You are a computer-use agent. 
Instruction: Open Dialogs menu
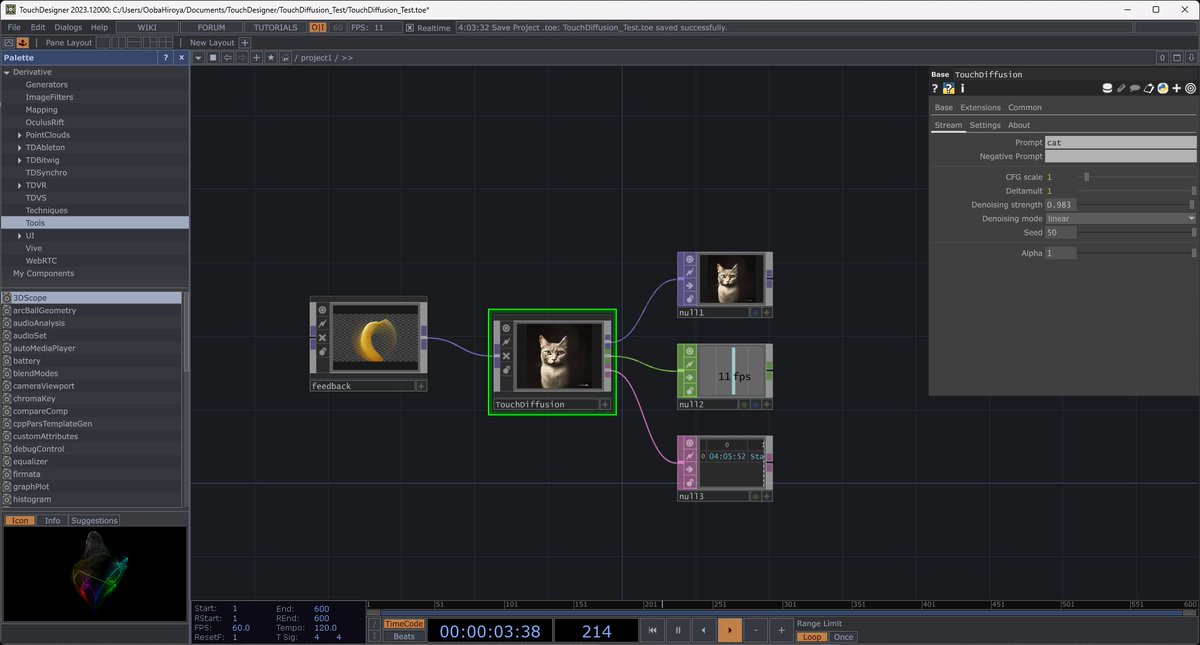tap(69, 27)
